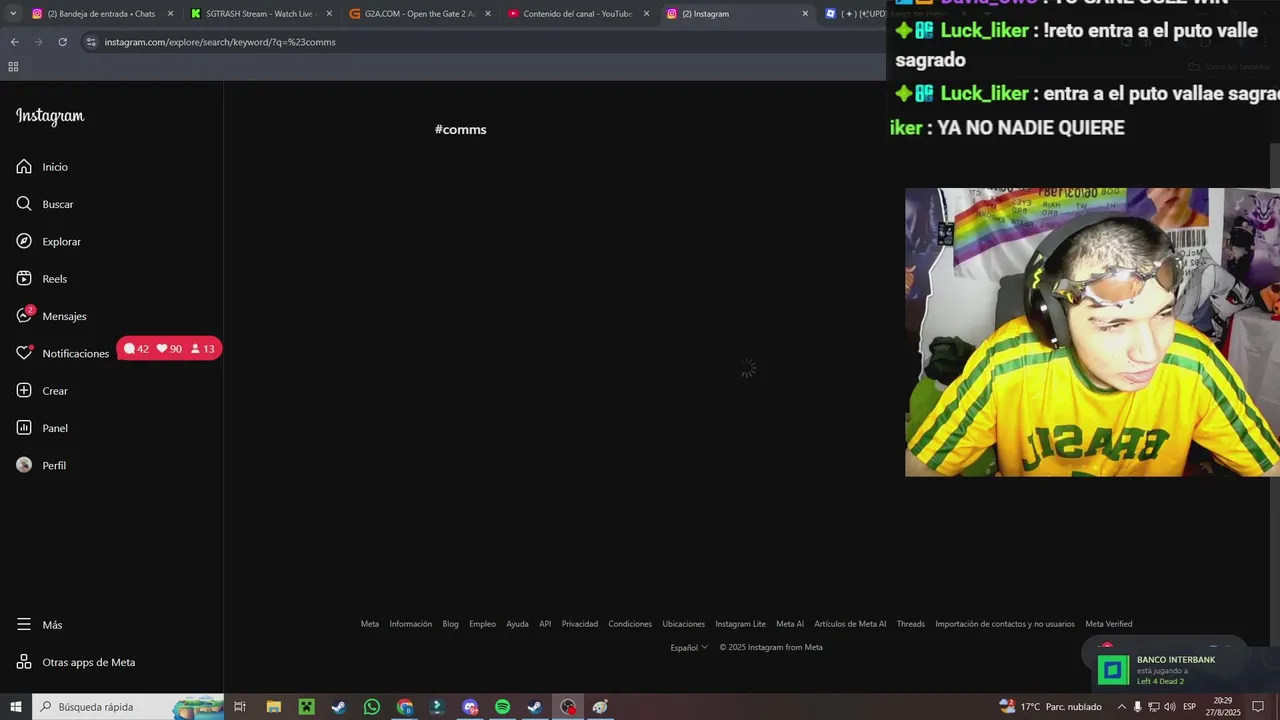The height and width of the screenshot is (720, 1280).
Task: Open Threads footer link
Action: (x=911, y=624)
